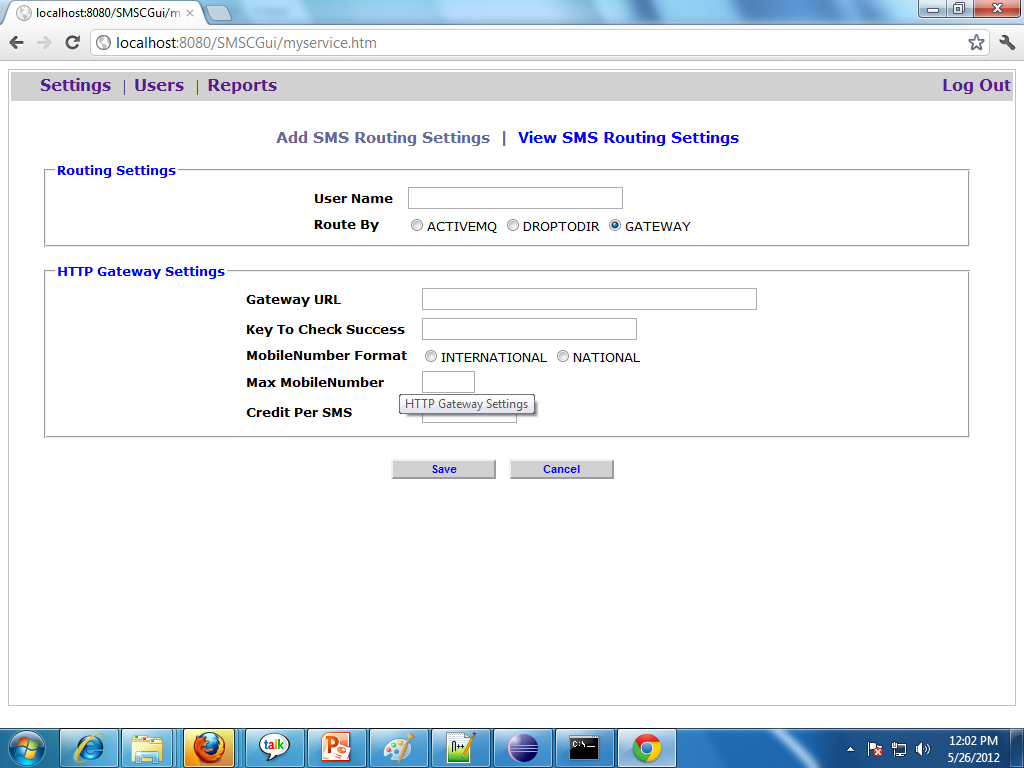
Task: Select the ACTIVEMQ route option
Action: click(x=417, y=226)
